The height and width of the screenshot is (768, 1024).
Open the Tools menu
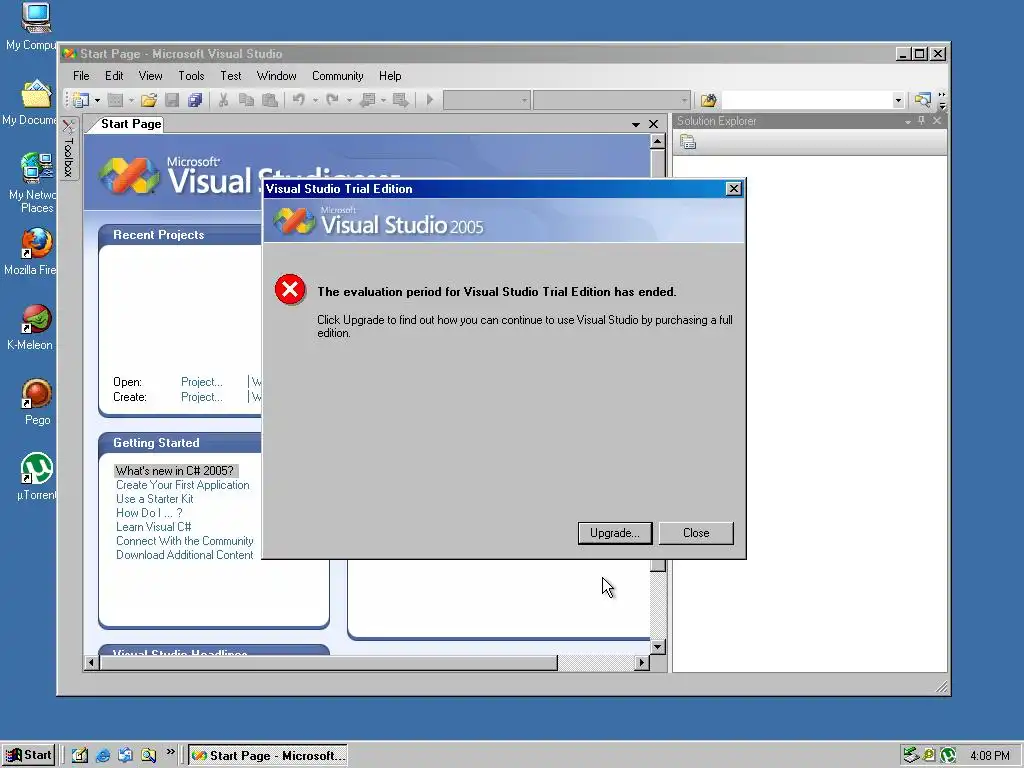(x=191, y=76)
